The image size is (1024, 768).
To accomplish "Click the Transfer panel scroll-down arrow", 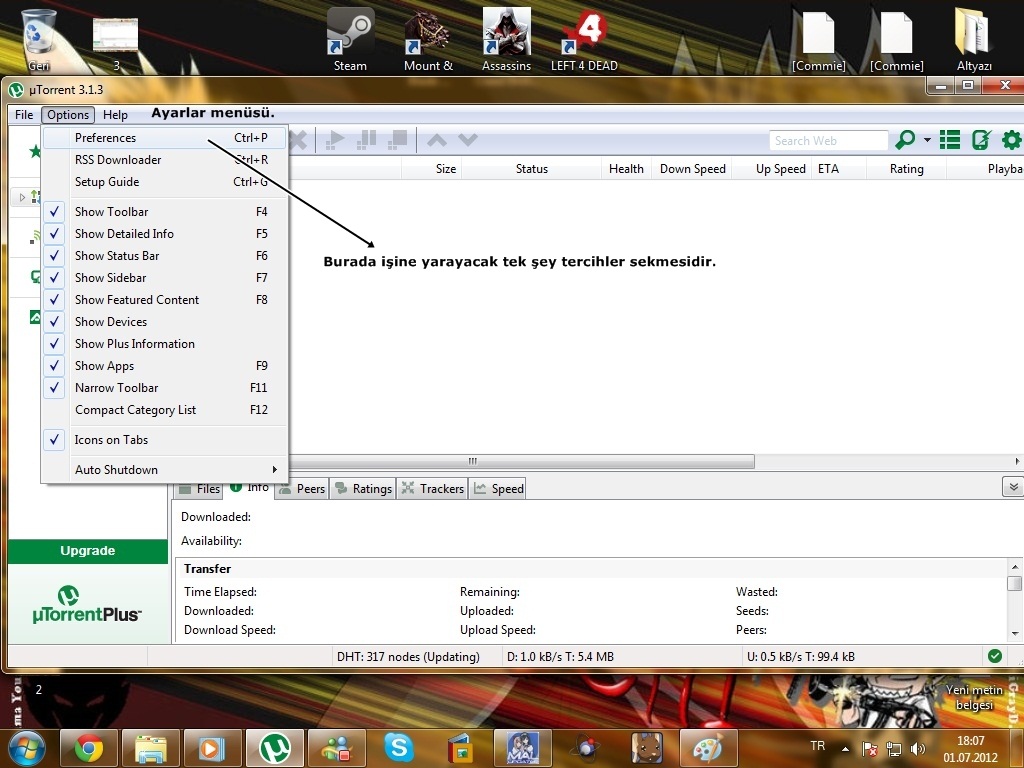I will click(x=1014, y=633).
